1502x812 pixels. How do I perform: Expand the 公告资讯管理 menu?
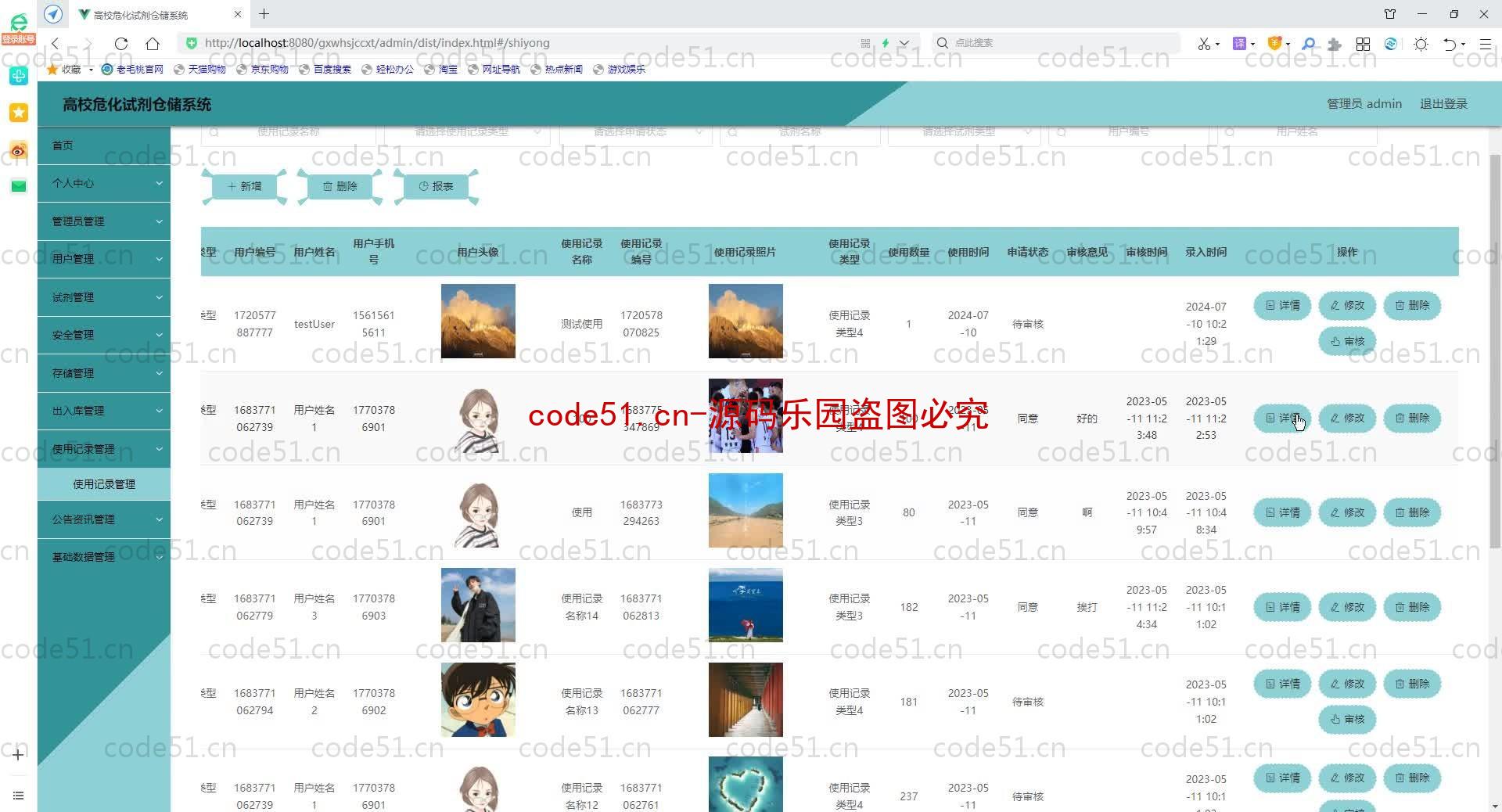pyautogui.click(x=104, y=519)
